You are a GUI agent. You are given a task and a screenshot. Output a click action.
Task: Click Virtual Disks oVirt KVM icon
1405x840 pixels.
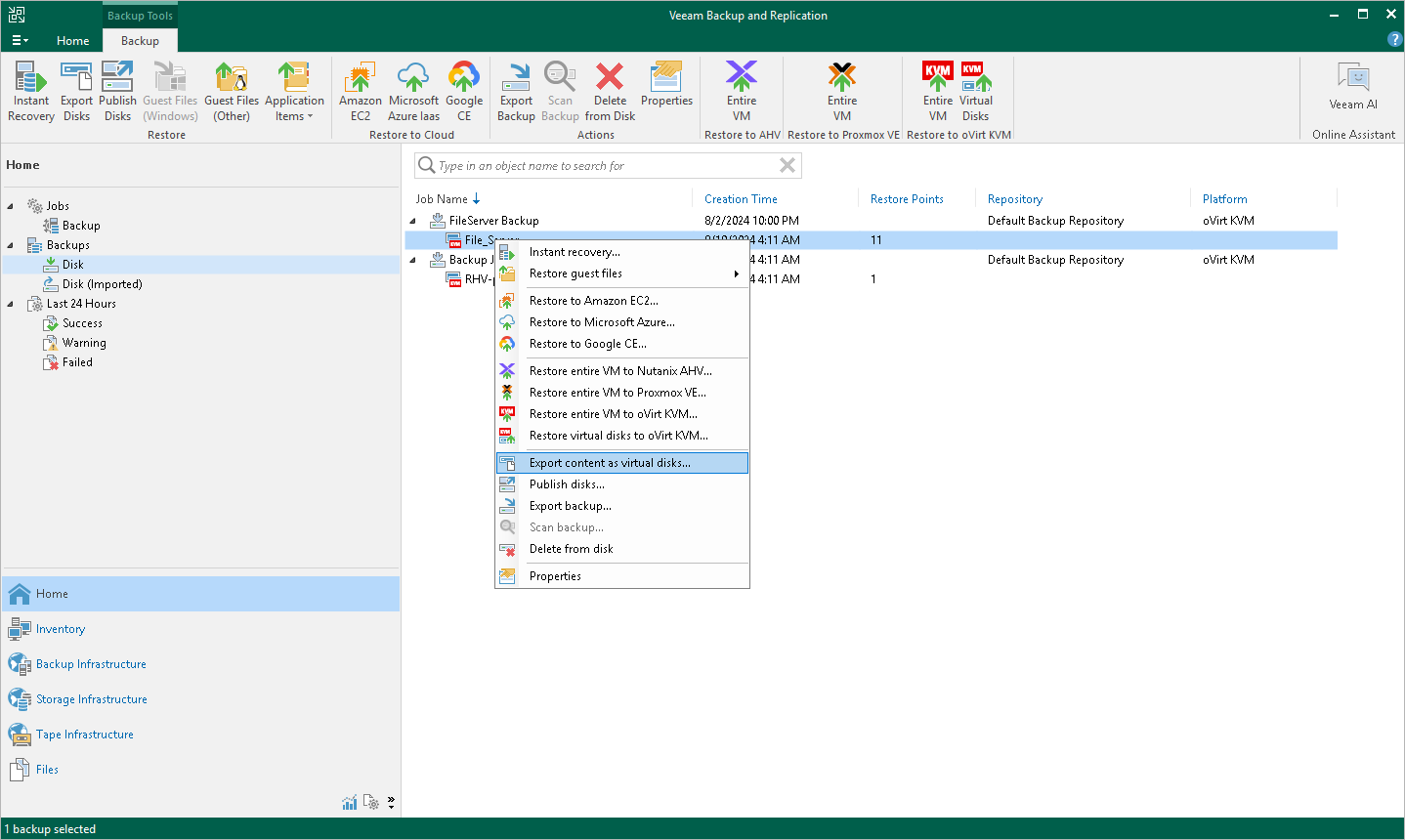pos(976,91)
